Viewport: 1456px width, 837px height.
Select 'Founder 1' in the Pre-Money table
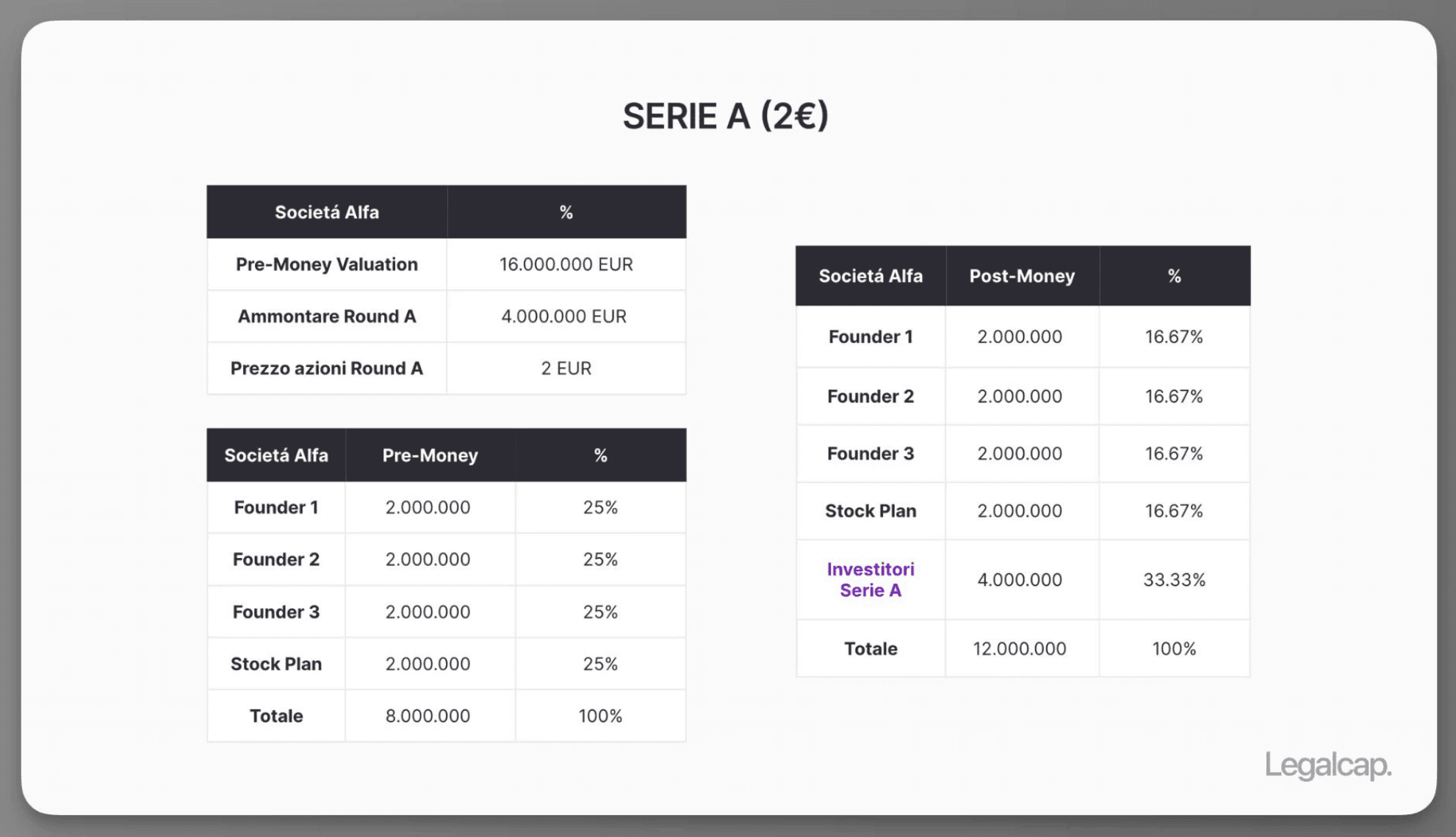click(x=276, y=507)
